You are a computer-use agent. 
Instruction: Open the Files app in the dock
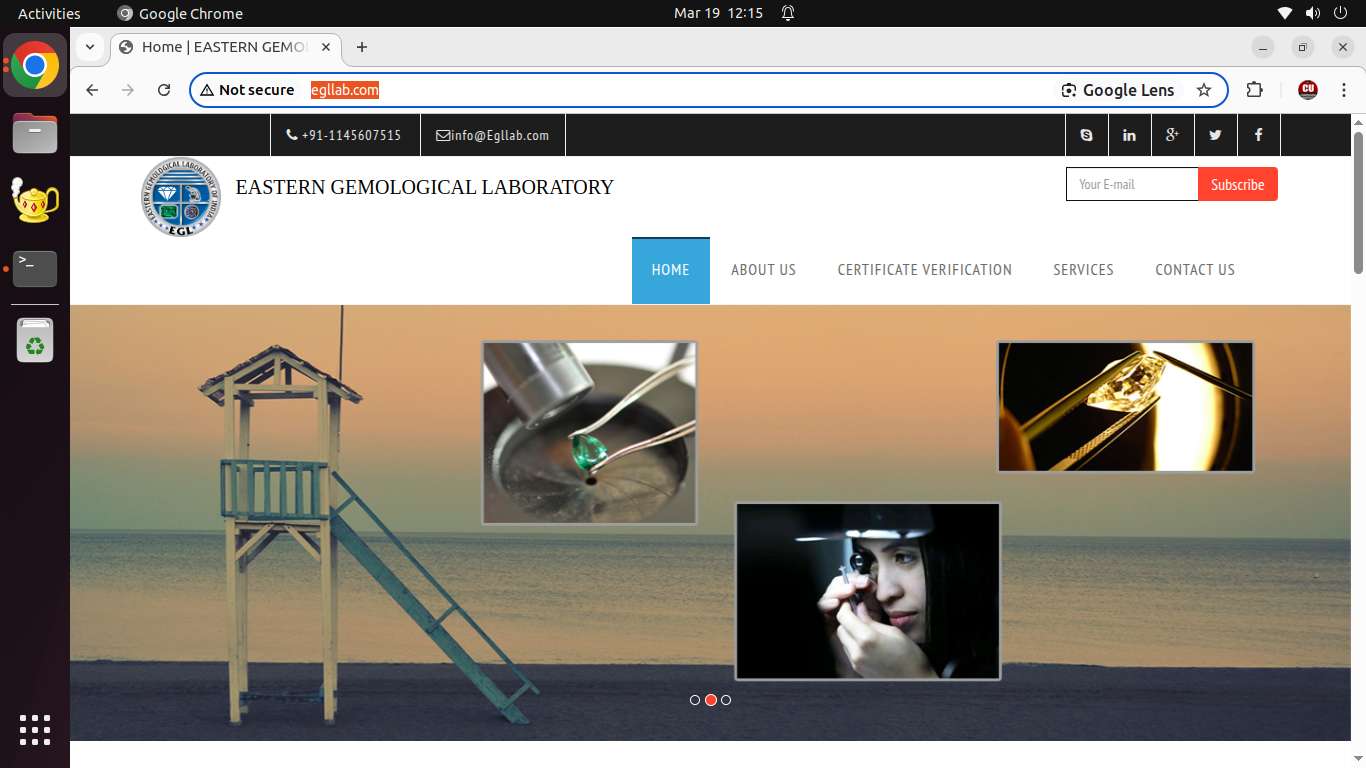(x=35, y=133)
